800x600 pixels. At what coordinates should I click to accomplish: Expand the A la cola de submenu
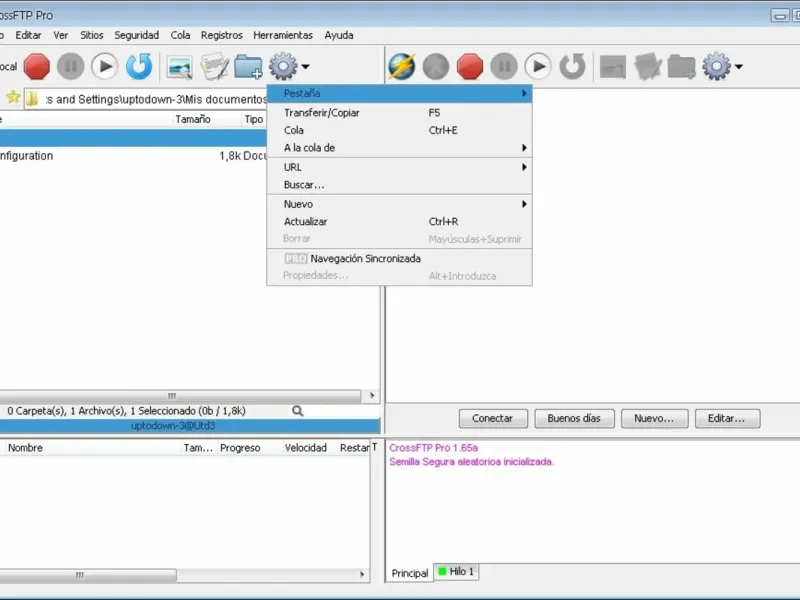399,147
